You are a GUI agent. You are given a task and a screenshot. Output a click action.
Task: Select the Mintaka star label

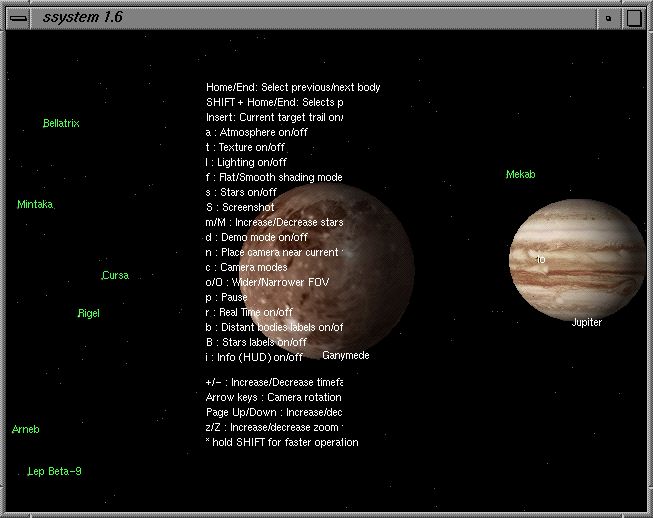point(35,204)
